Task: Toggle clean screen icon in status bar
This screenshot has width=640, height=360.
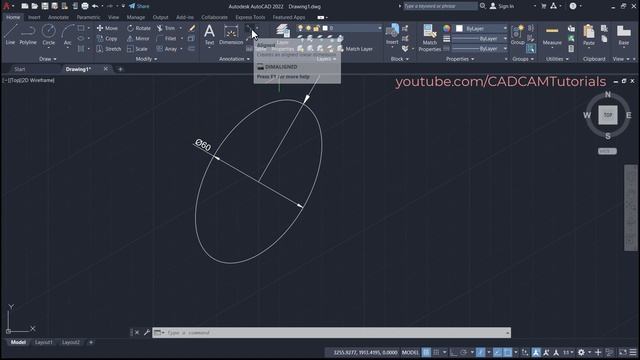Action: click(622, 352)
